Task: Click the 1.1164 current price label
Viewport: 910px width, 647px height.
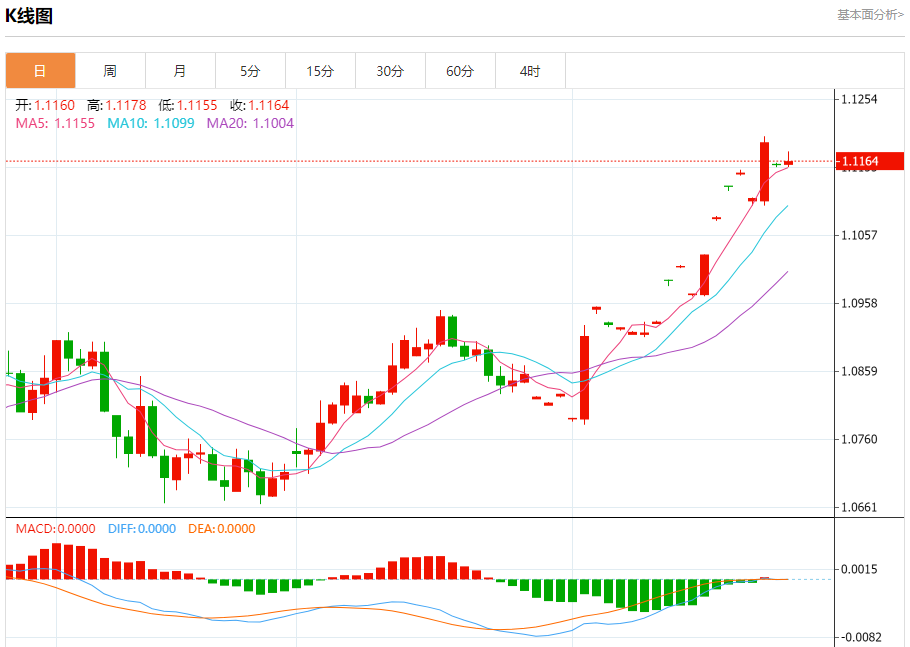Action: 869,161
